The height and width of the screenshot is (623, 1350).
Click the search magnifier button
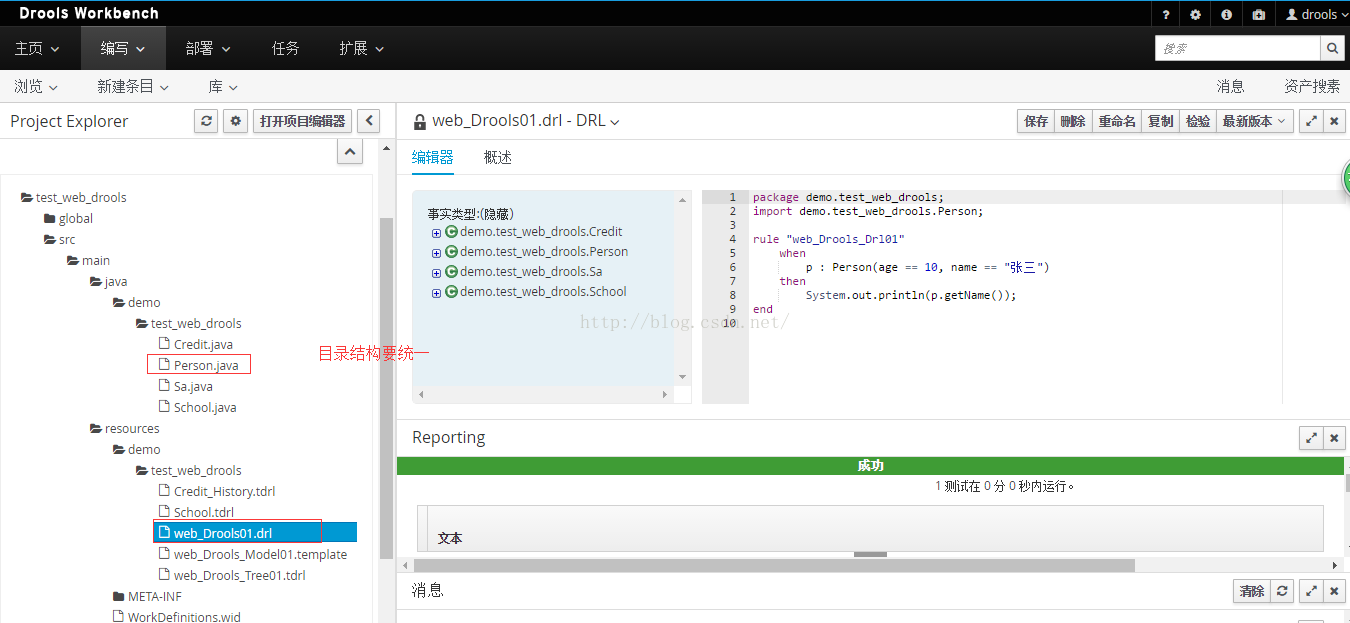point(1332,48)
